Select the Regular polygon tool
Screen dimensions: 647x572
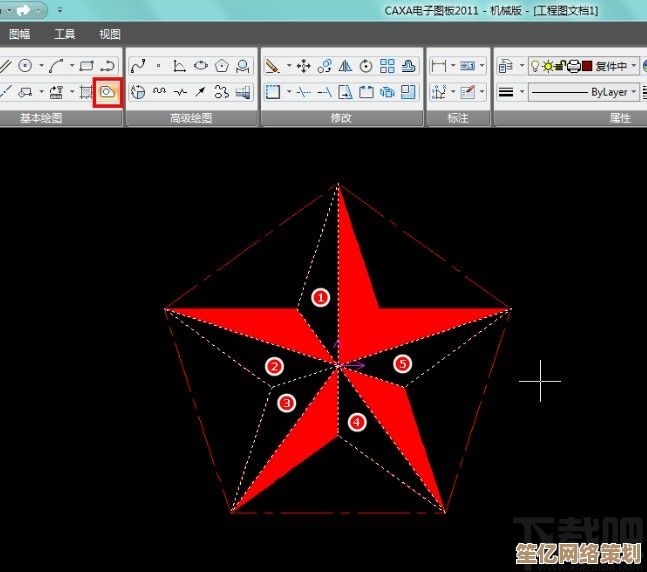[x=222, y=66]
